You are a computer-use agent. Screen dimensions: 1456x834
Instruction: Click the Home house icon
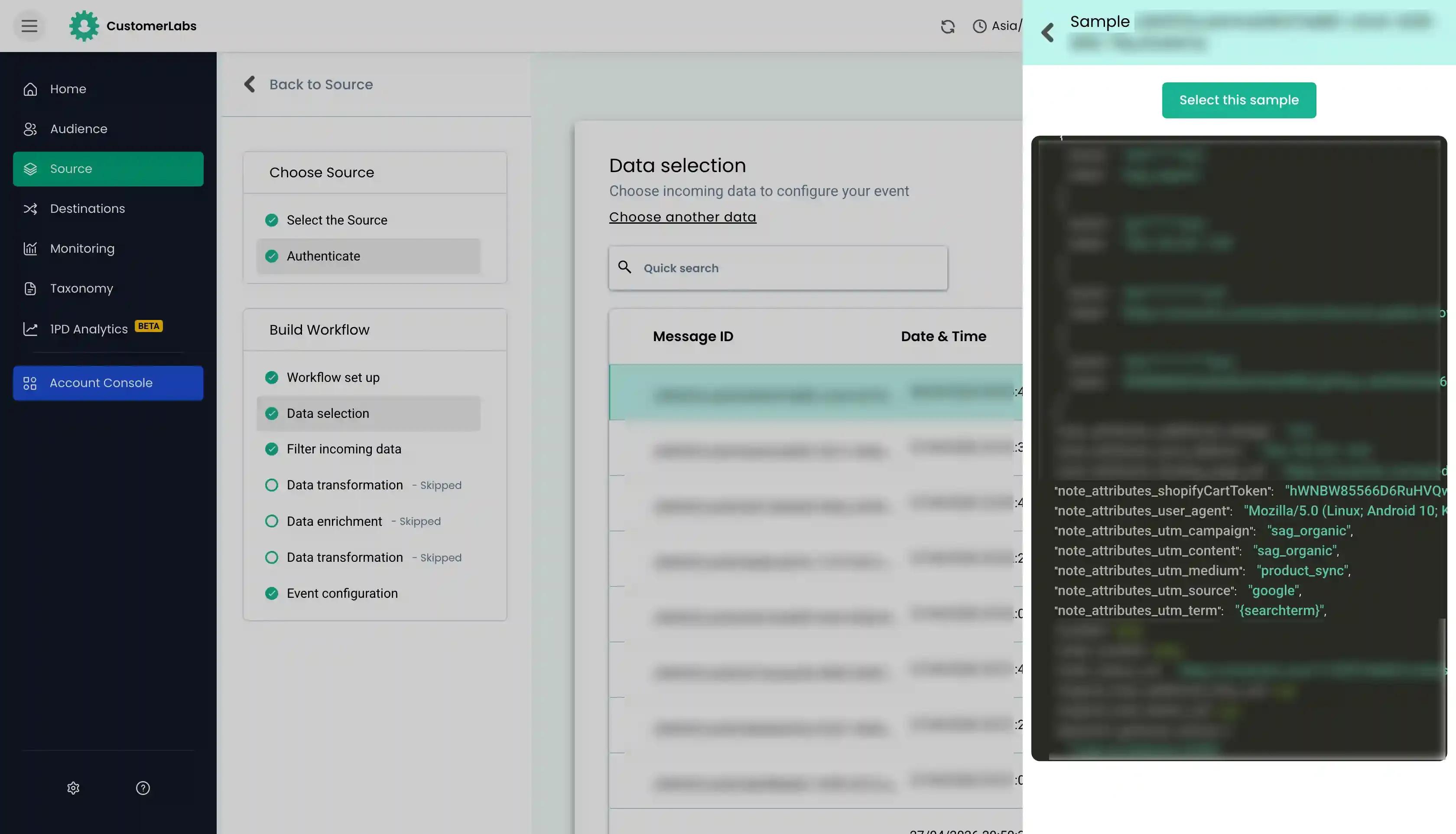point(30,89)
